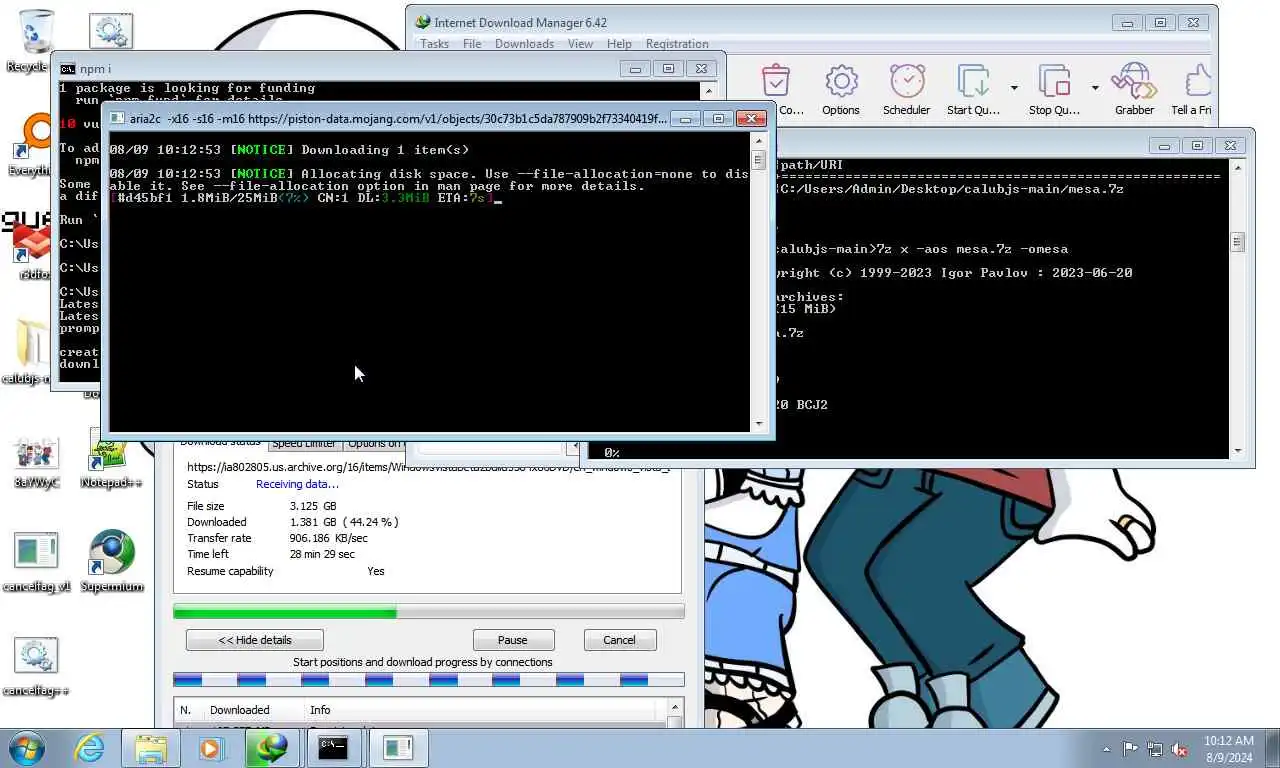Click the Hide details button
This screenshot has height=768, width=1280.
click(255, 640)
